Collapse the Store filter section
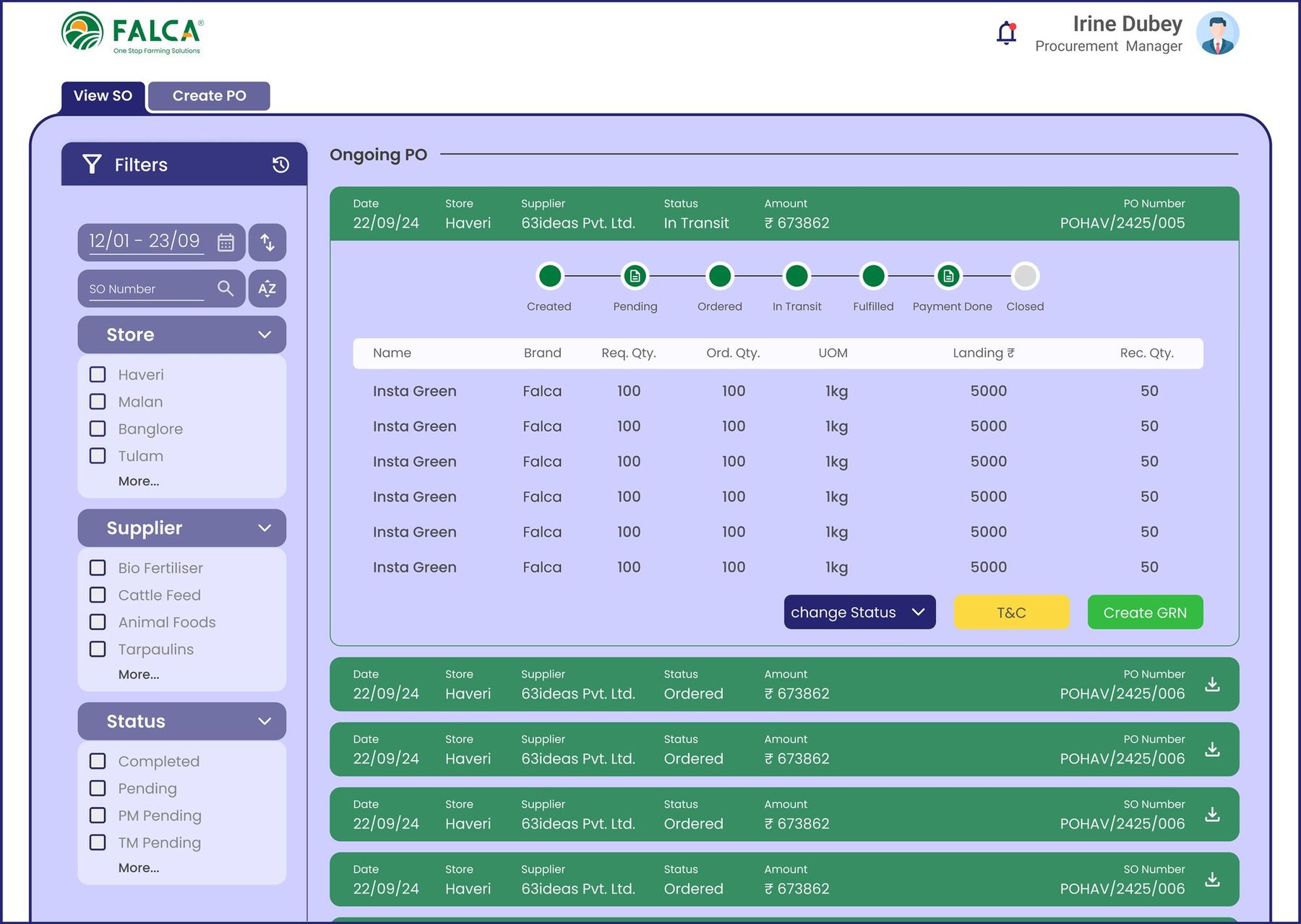The image size is (1301, 924). [182, 334]
